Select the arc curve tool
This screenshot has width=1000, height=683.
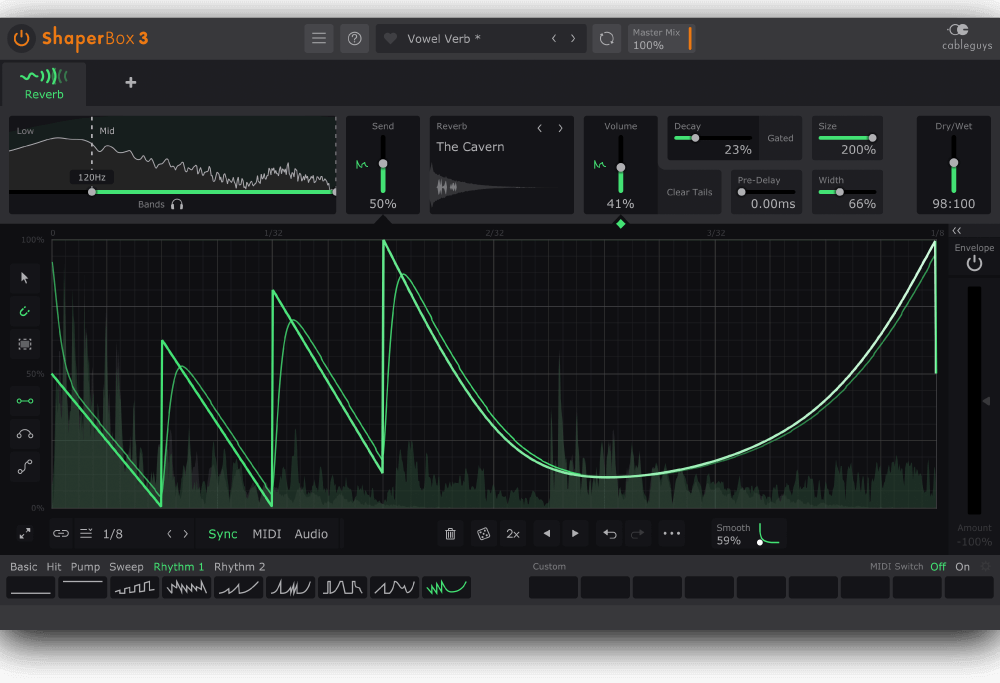point(25,434)
